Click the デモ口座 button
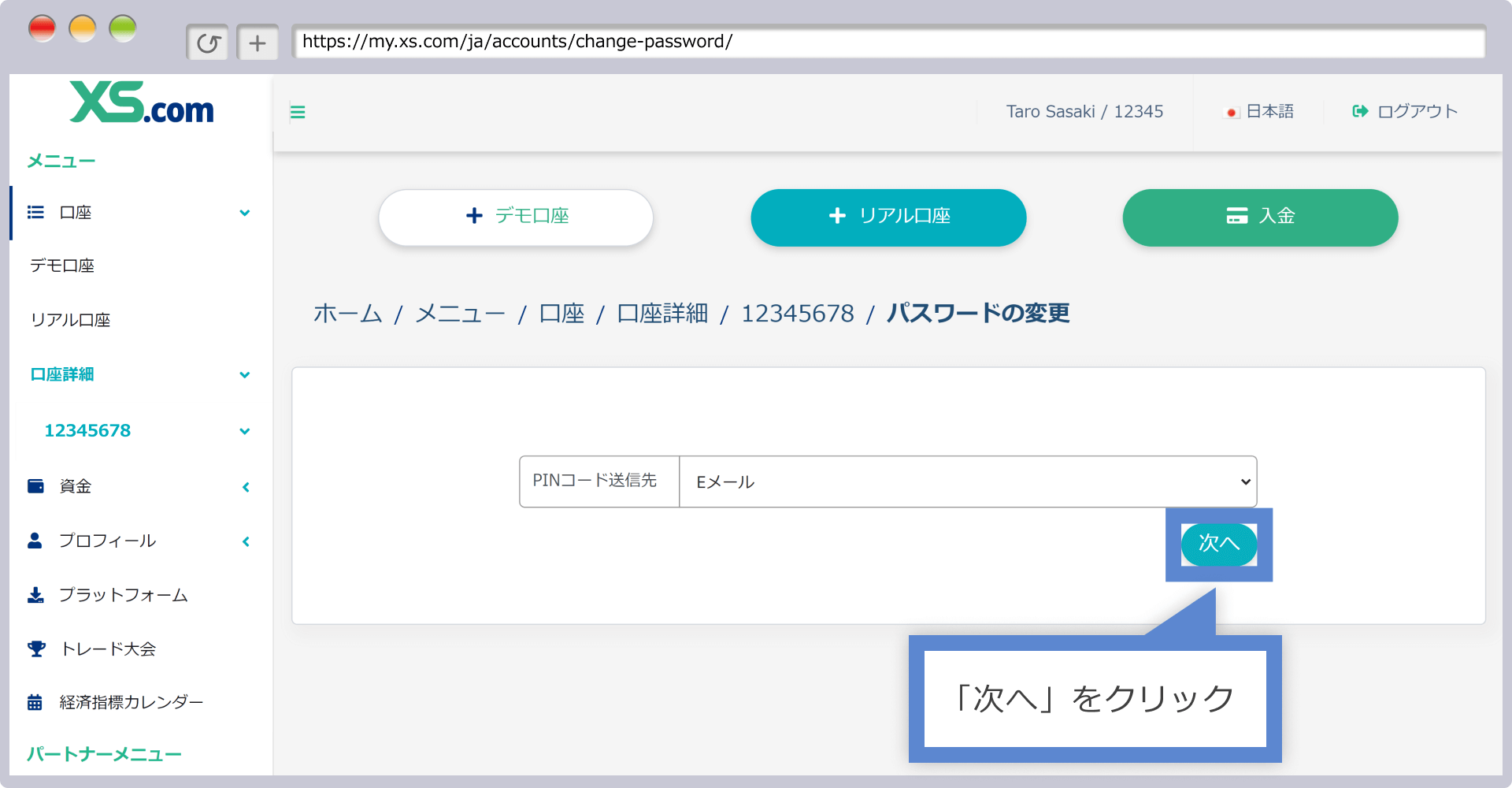1512x788 pixels. point(516,217)
